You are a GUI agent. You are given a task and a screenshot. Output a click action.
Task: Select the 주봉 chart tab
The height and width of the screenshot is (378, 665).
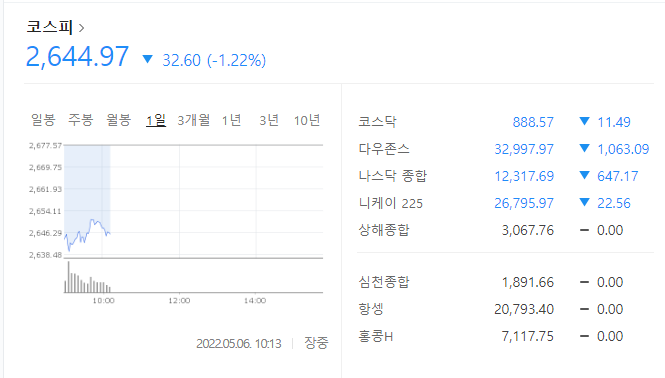pyautogui.click(x=81, y=120)
